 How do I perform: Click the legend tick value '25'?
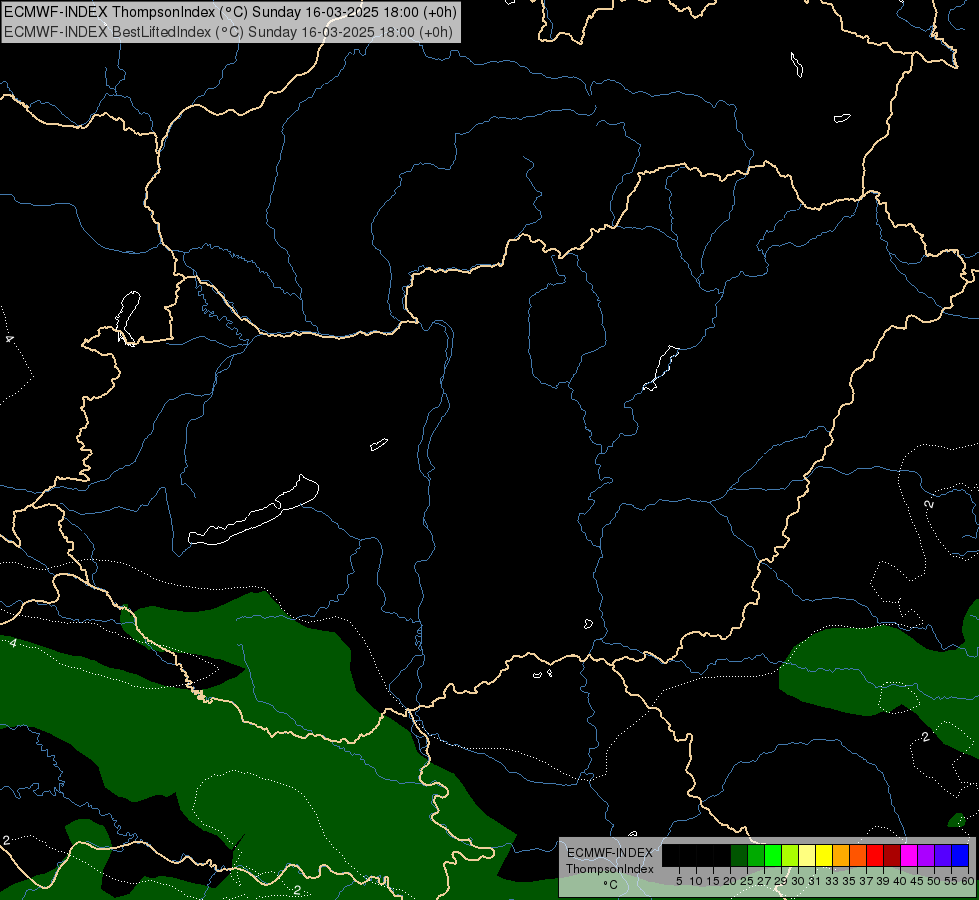click(747, 881)
